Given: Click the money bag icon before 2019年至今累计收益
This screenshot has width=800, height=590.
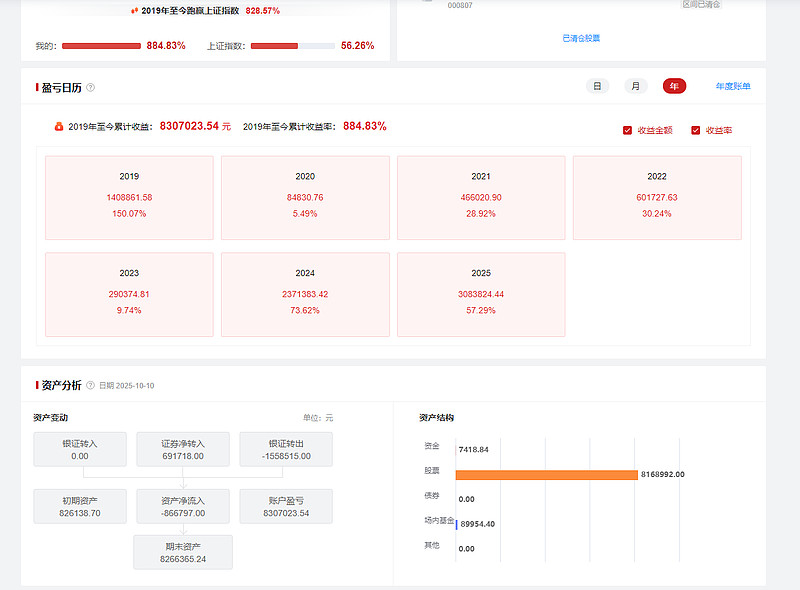Looking at the screenshot, I should [x=59, y=127].
